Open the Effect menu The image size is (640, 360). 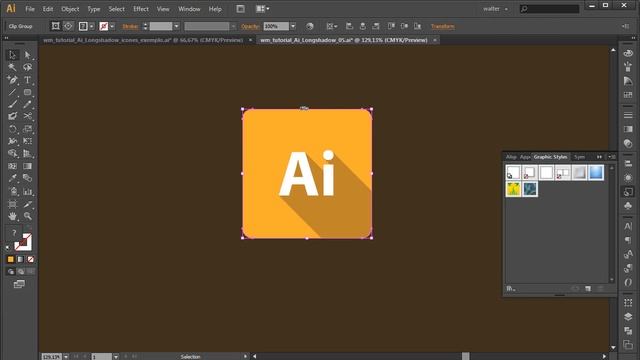click(141, 9)
